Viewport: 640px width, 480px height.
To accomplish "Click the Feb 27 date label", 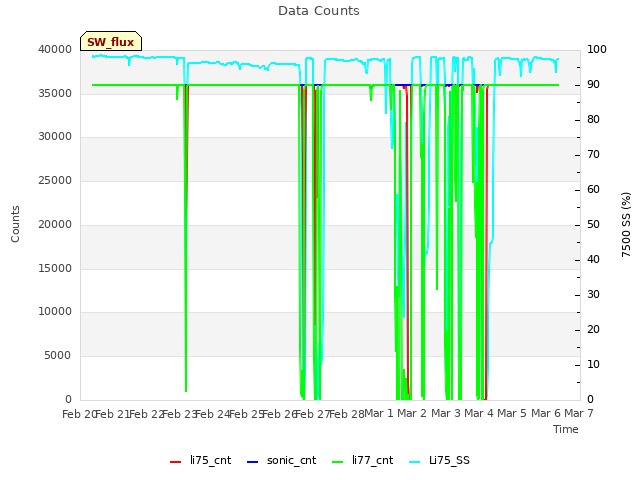I will [x=313, y=414].
